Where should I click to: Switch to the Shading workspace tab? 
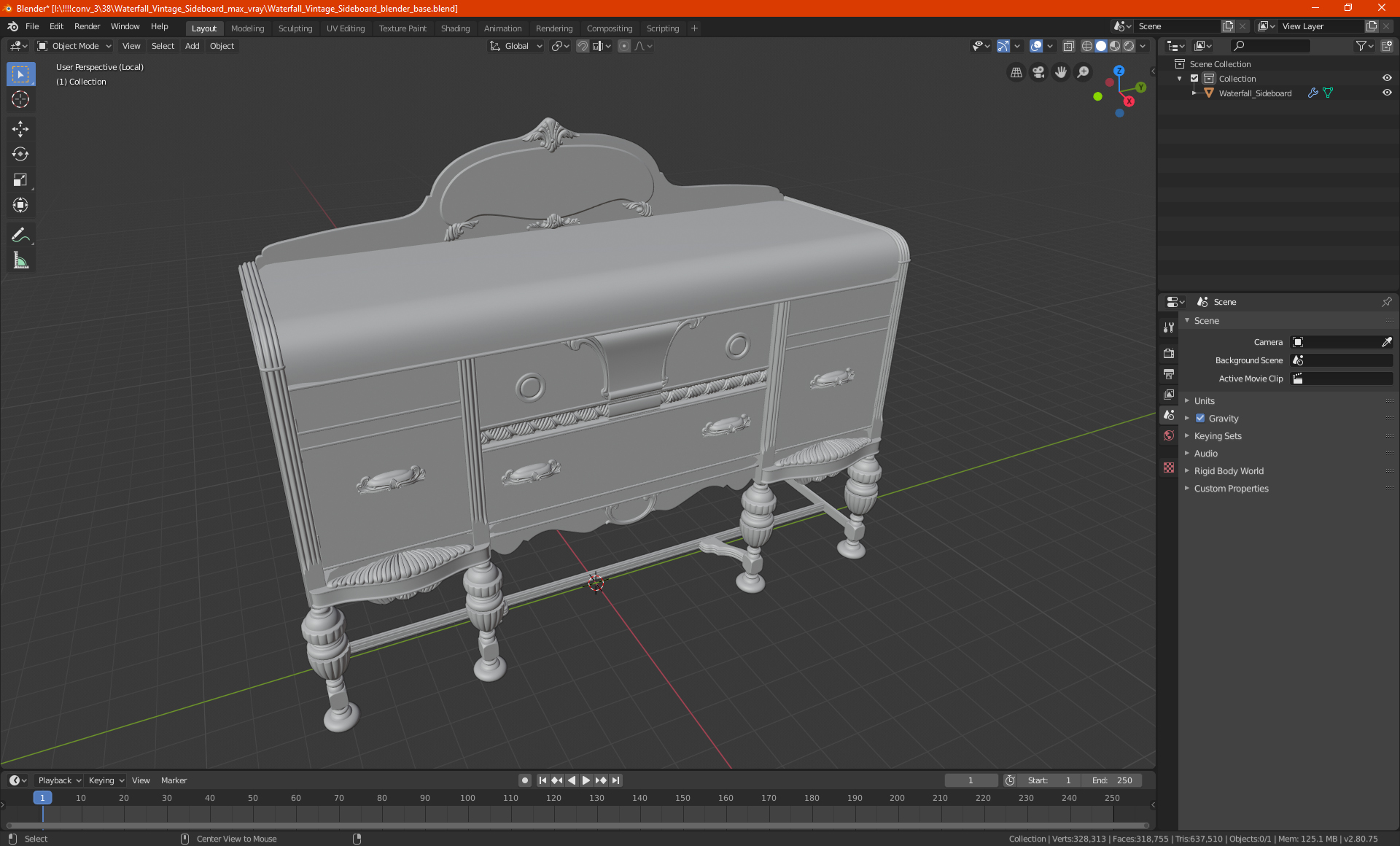[x=455, y=28]
